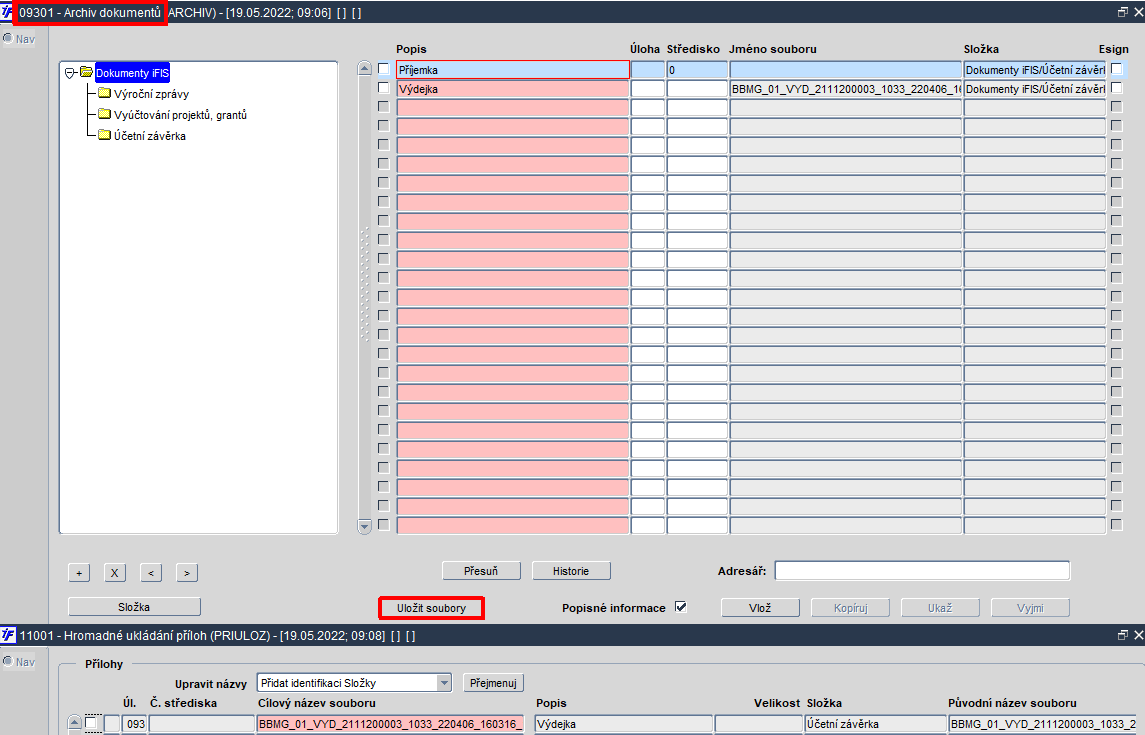
Task: Open the Účetní závěrka folder
Action: tap(149, 136)
